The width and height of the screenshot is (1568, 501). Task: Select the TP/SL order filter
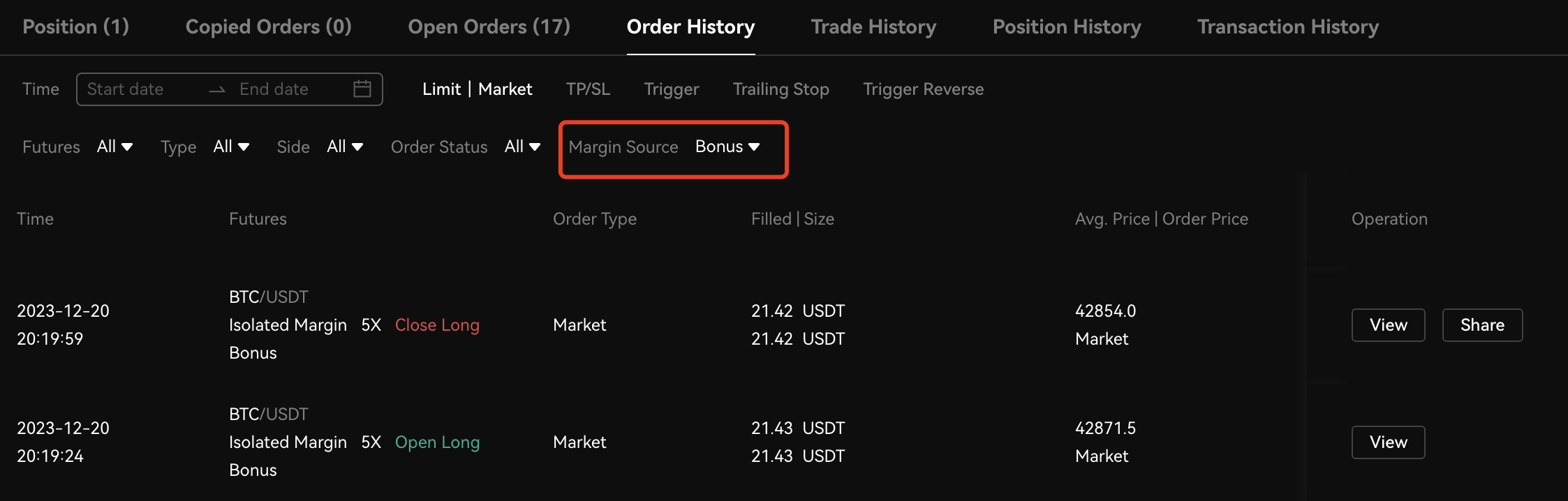click(588, 89)
